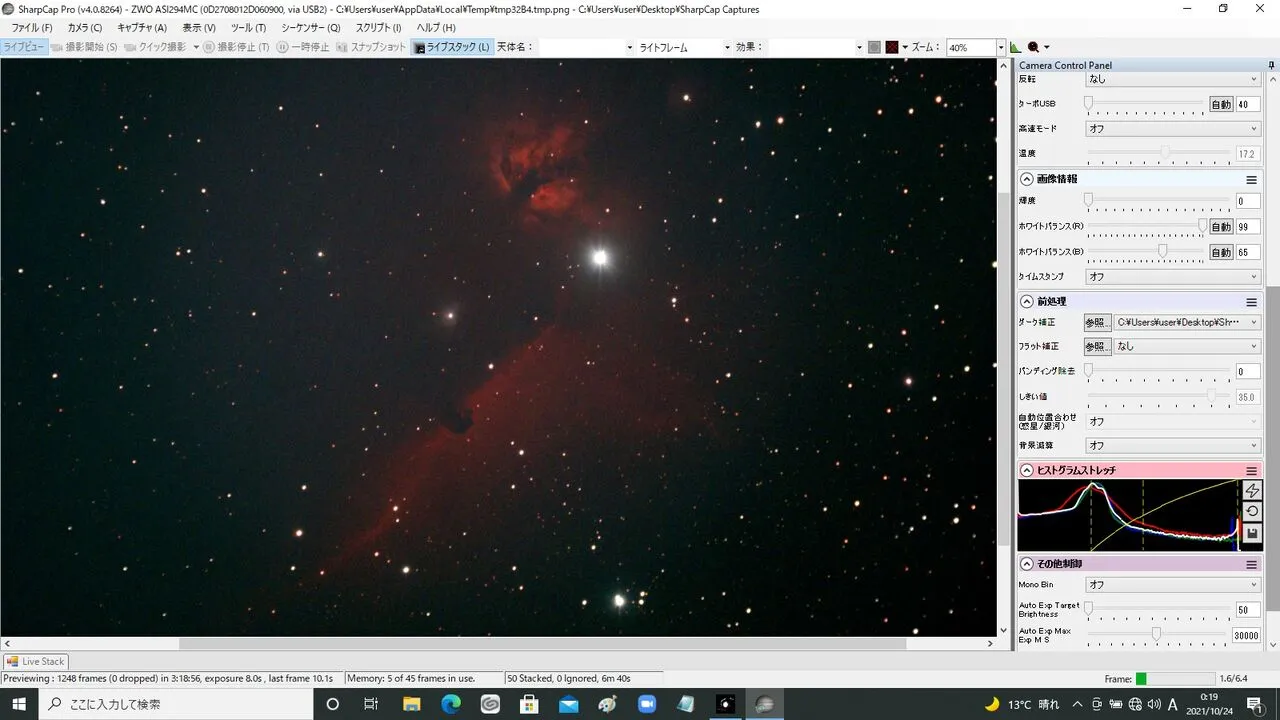This screenshot has height=720, width=1280.
Task: Toggle the ターボUSB 自動 button
Action: click(1221, 104)
